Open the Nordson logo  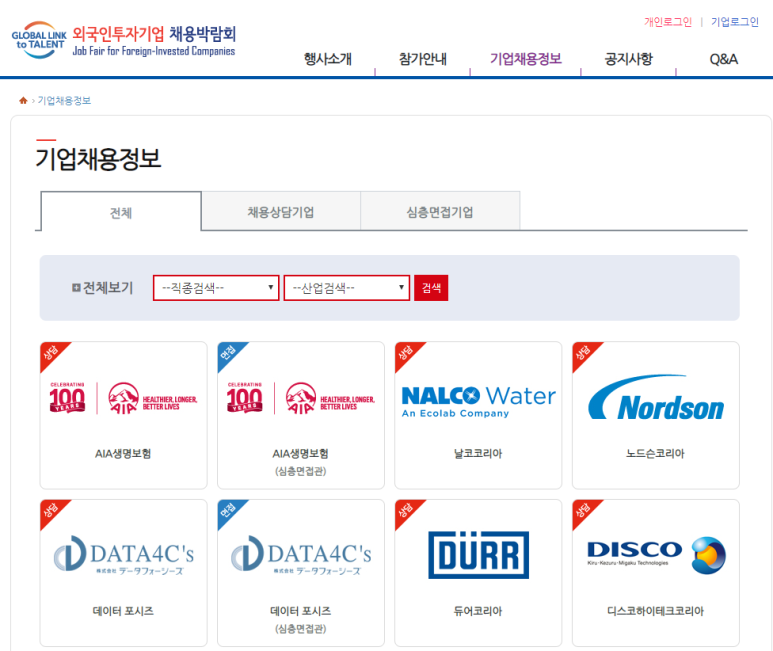click(656, 398)
